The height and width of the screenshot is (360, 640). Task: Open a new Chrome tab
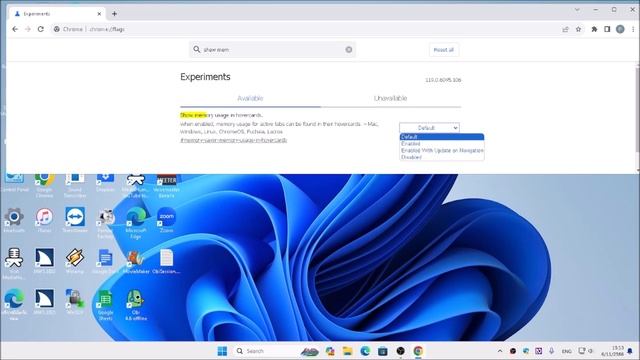coord(114,13)
